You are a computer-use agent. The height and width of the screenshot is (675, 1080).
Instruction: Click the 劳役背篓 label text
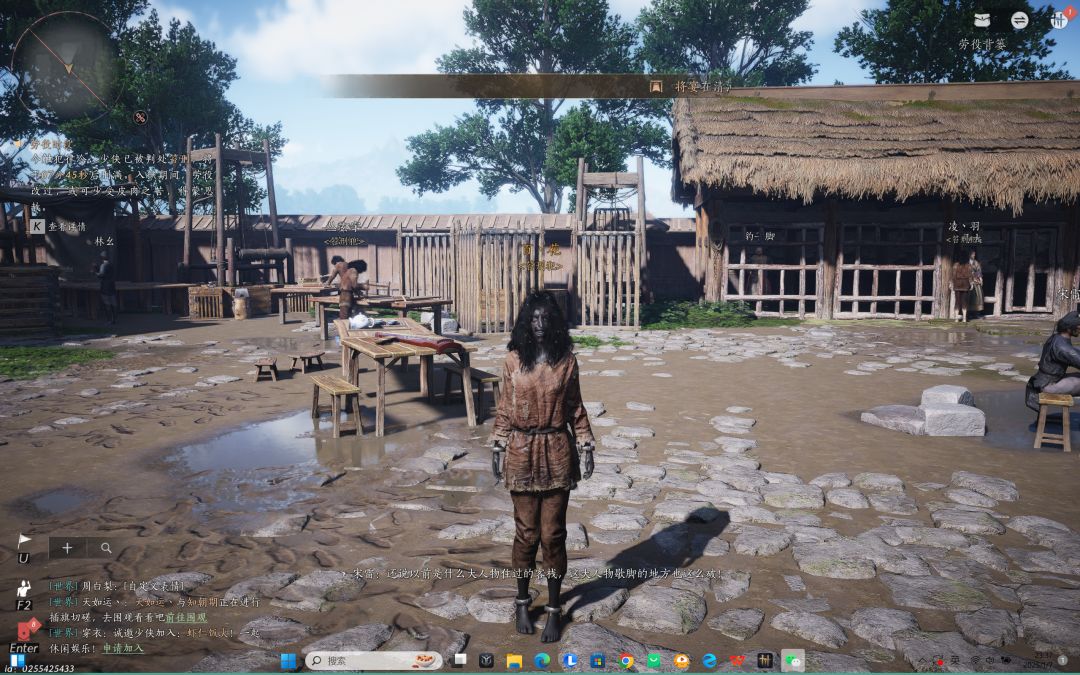(x=982, y=44)
